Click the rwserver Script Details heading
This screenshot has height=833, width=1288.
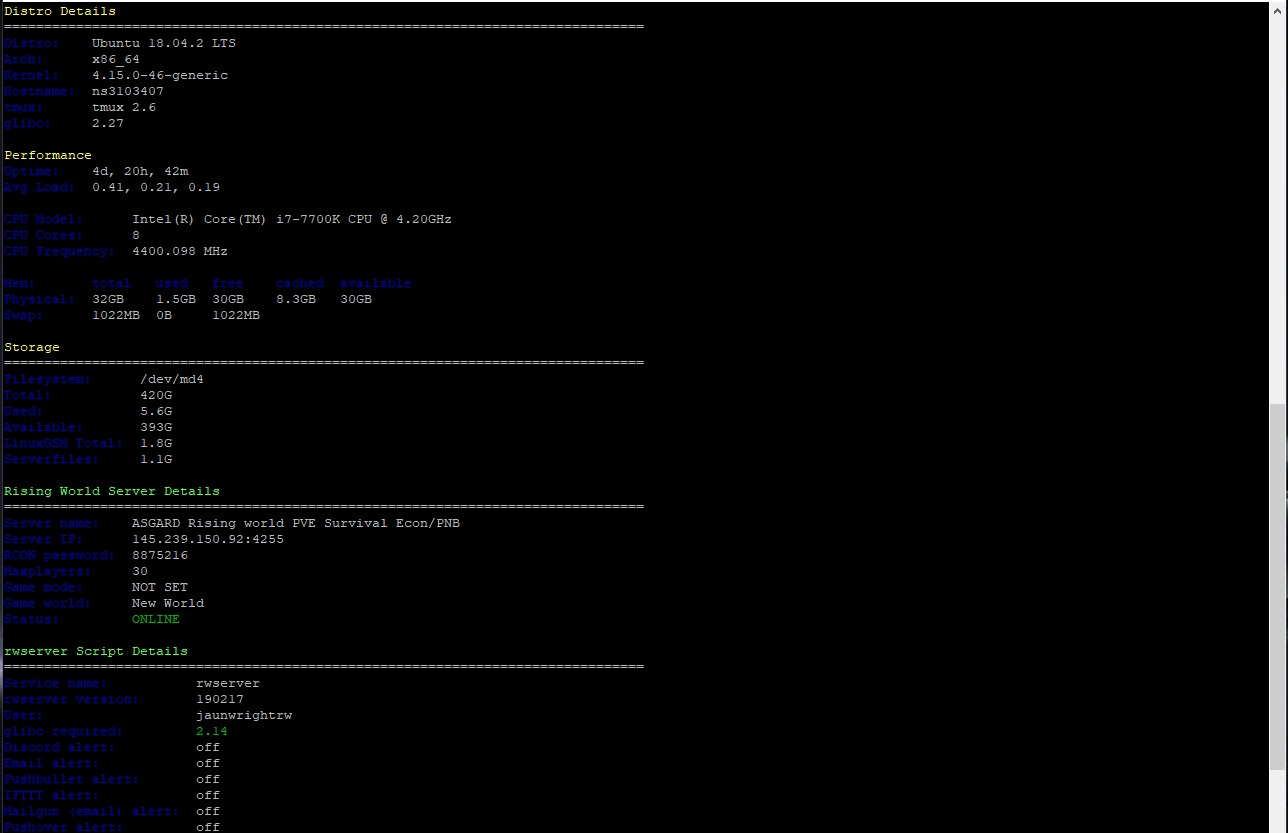click(x=95, y=651)
